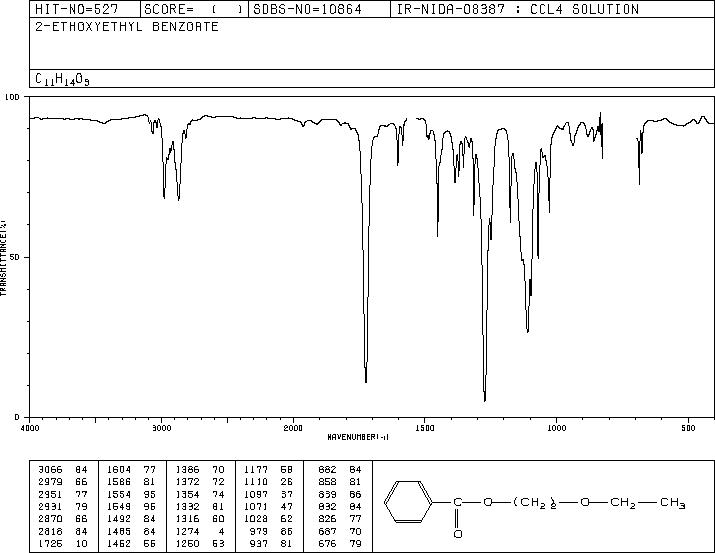Click the 3066 peak table entry
The height and width of the screenshot is (553, 715).
[x=62, y=469]
